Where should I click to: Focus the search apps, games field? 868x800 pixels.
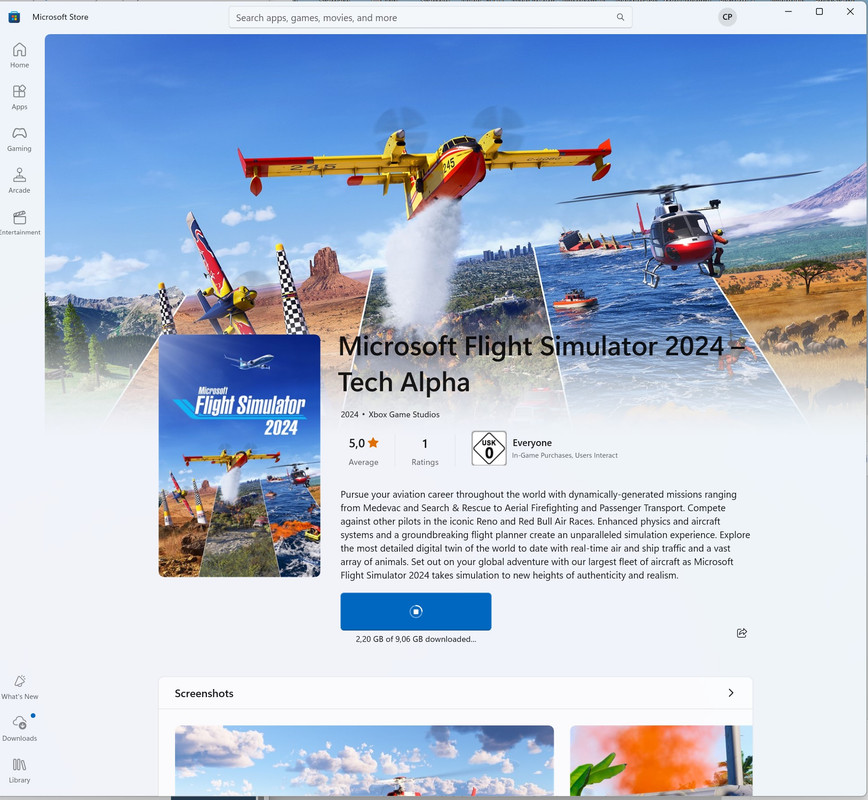coord(430,18)
